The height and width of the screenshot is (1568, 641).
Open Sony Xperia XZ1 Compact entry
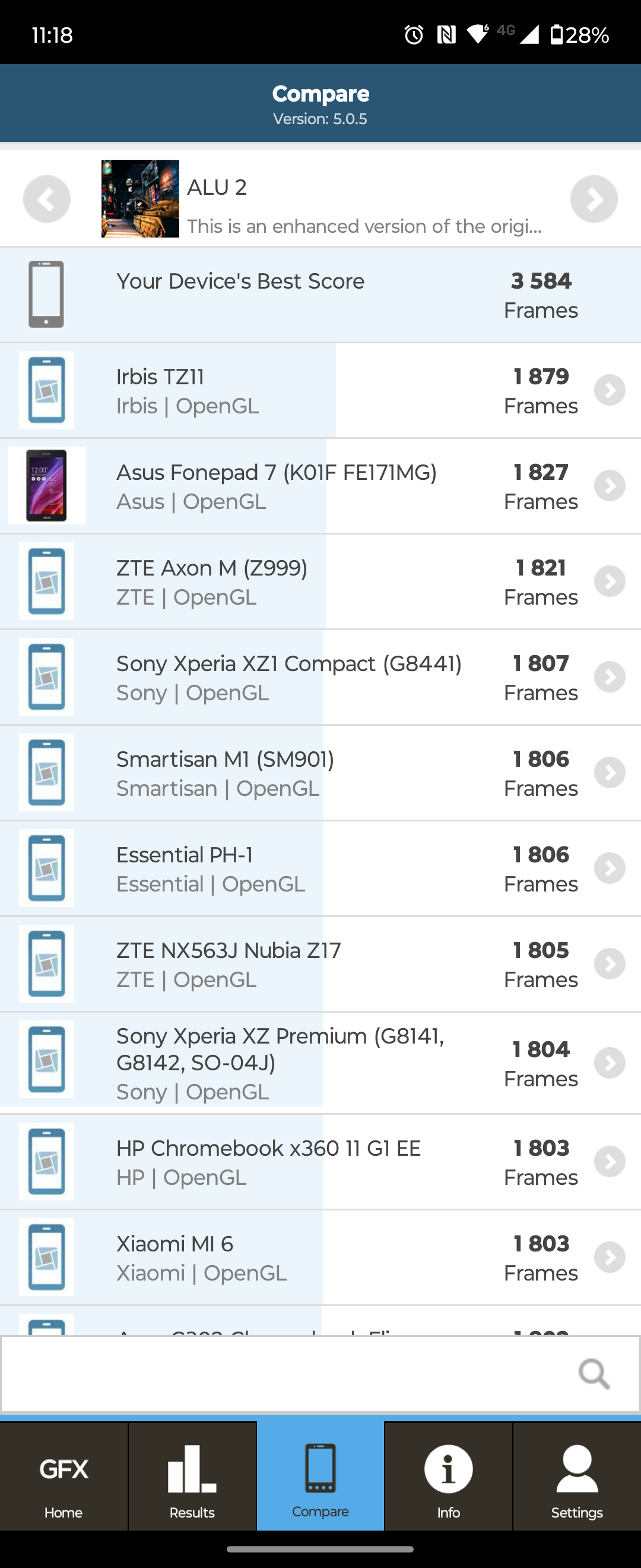tap(289, 677)
